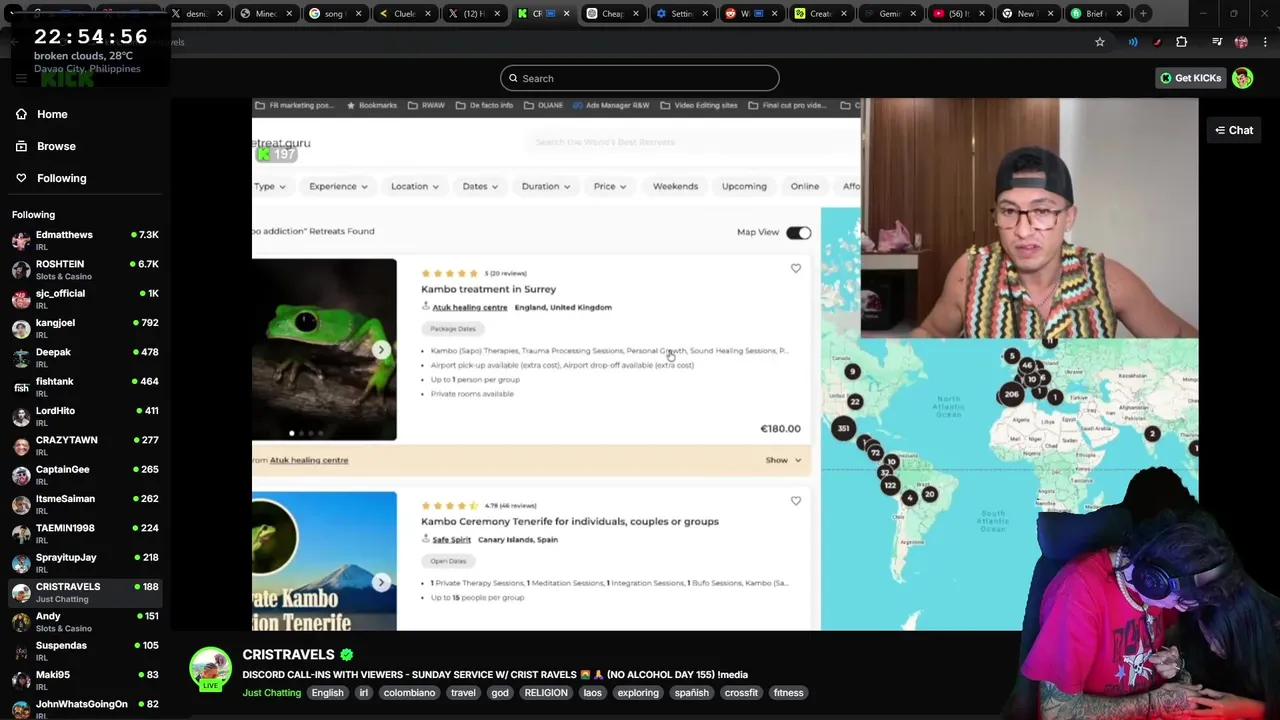Expand the Experience filter dropdown
Screen dimensions: 1280x720
(338, 186)
